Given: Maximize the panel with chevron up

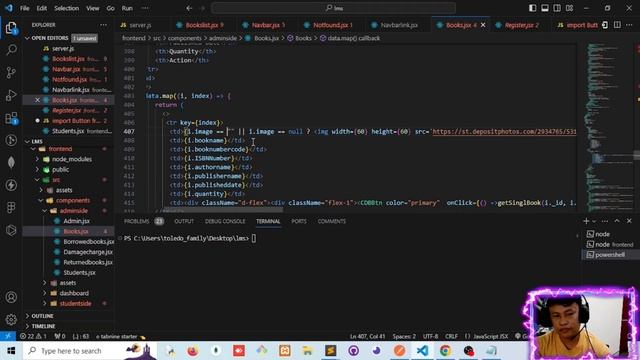Looking at the screenshot, I should tap(617, 221).
